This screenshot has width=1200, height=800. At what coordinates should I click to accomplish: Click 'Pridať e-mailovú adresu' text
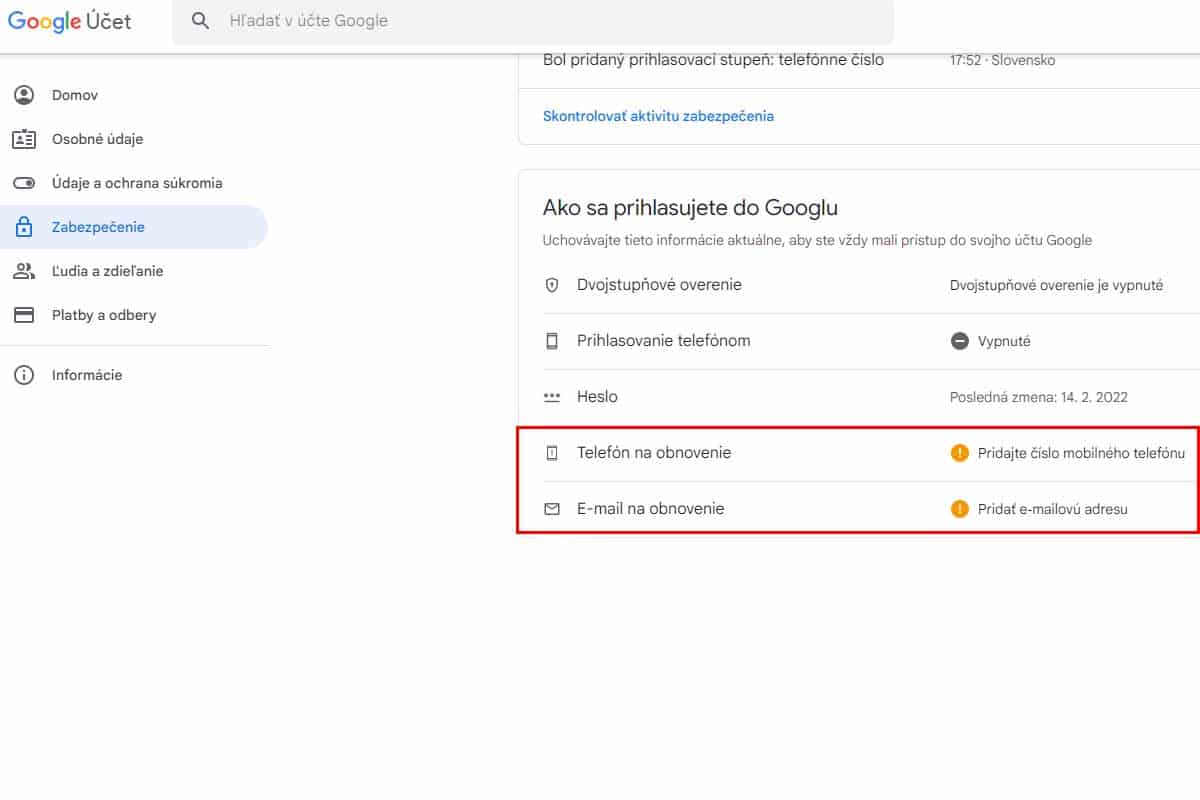1053,509
